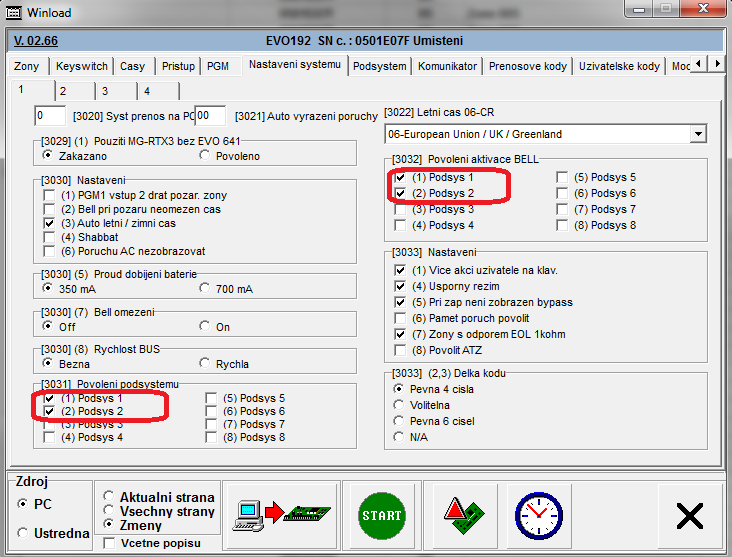
Task: Toggle the Auto letni / zimni cas checkbox
Action: tap(49, 224)
